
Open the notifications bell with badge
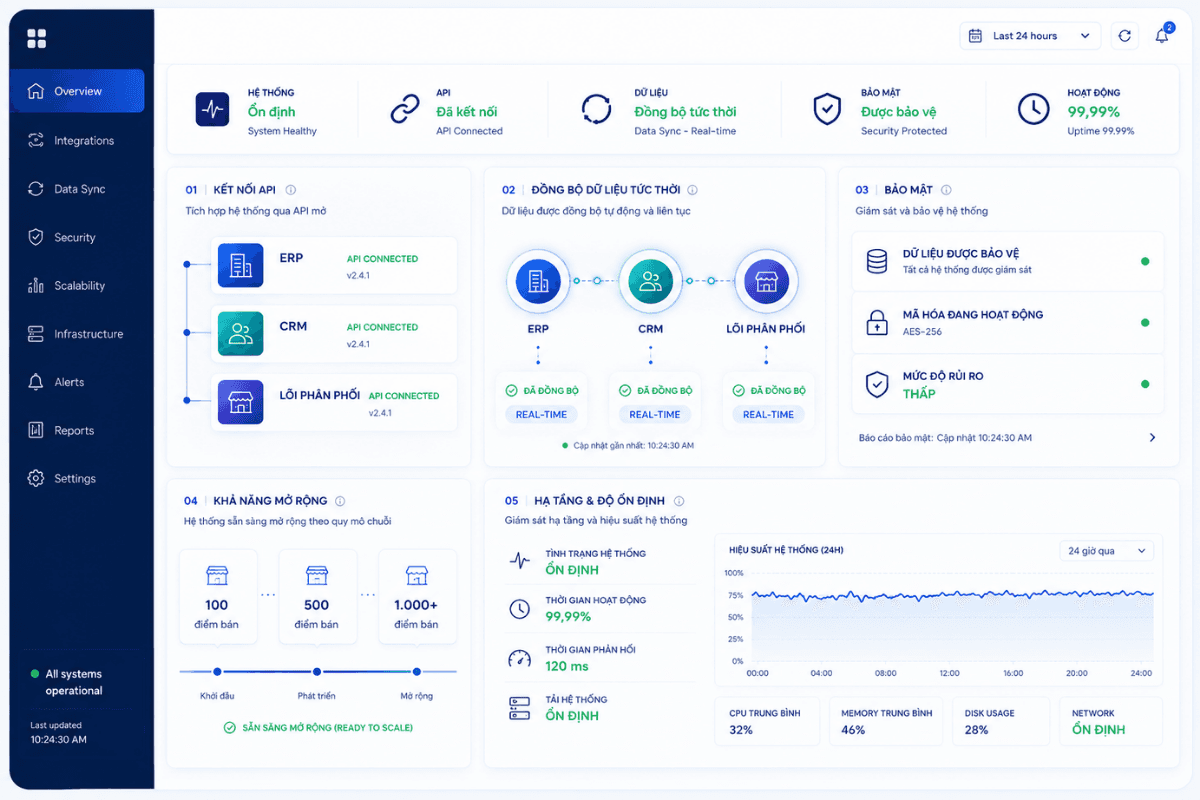1162,35
